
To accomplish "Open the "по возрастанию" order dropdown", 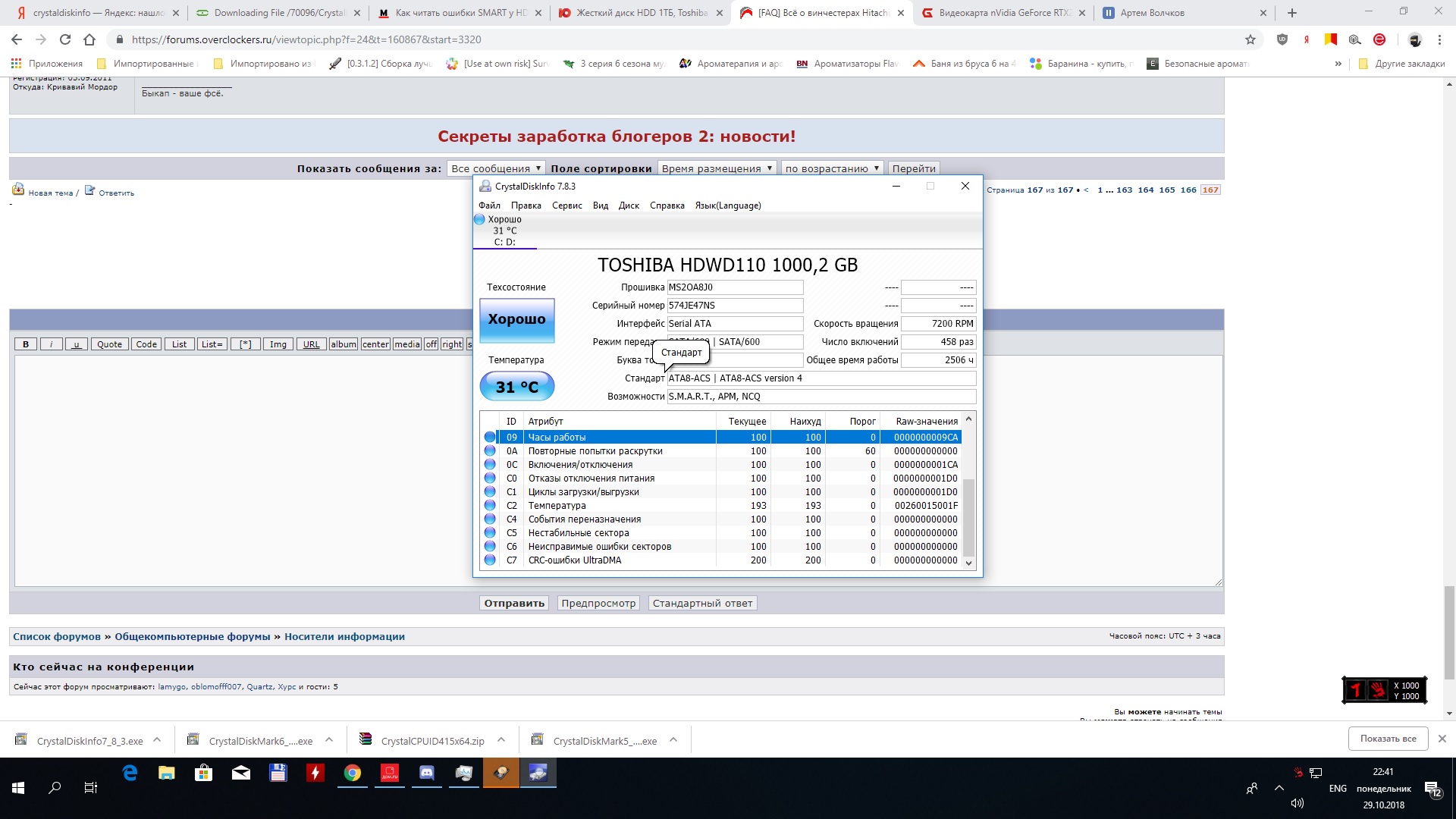I will coord(832,168).
